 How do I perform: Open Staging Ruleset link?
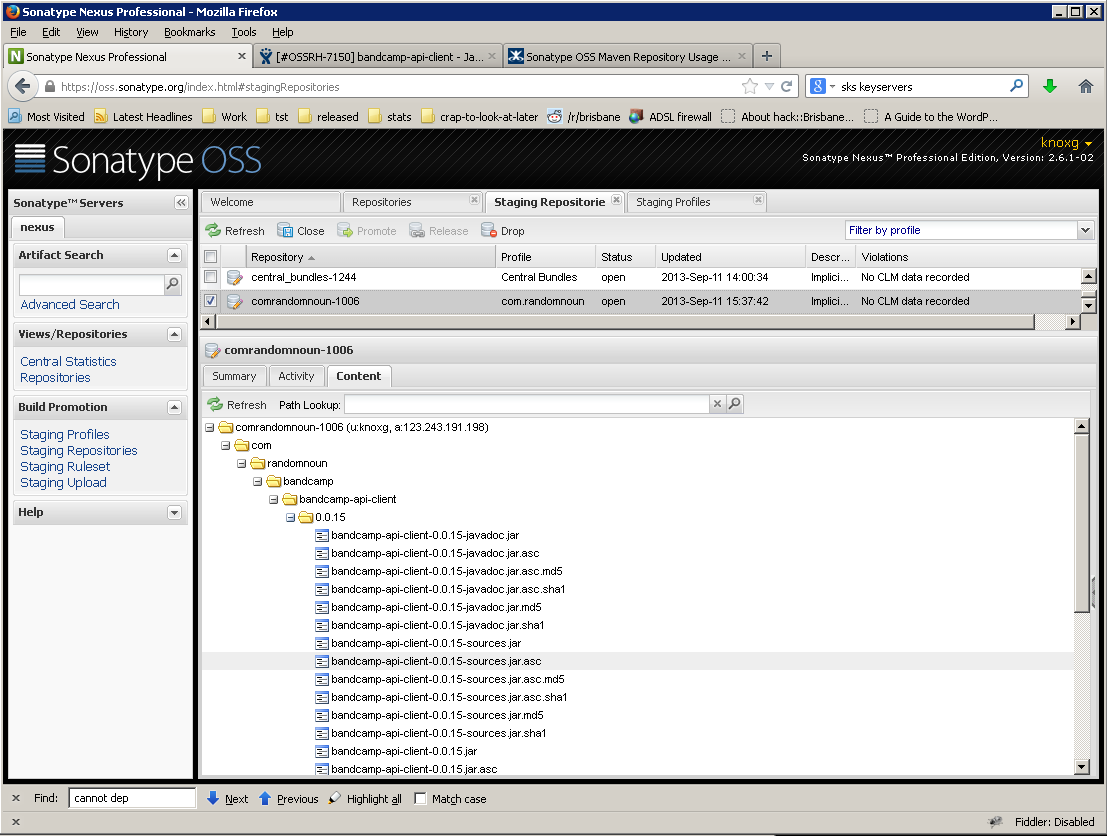pos(65,467)
